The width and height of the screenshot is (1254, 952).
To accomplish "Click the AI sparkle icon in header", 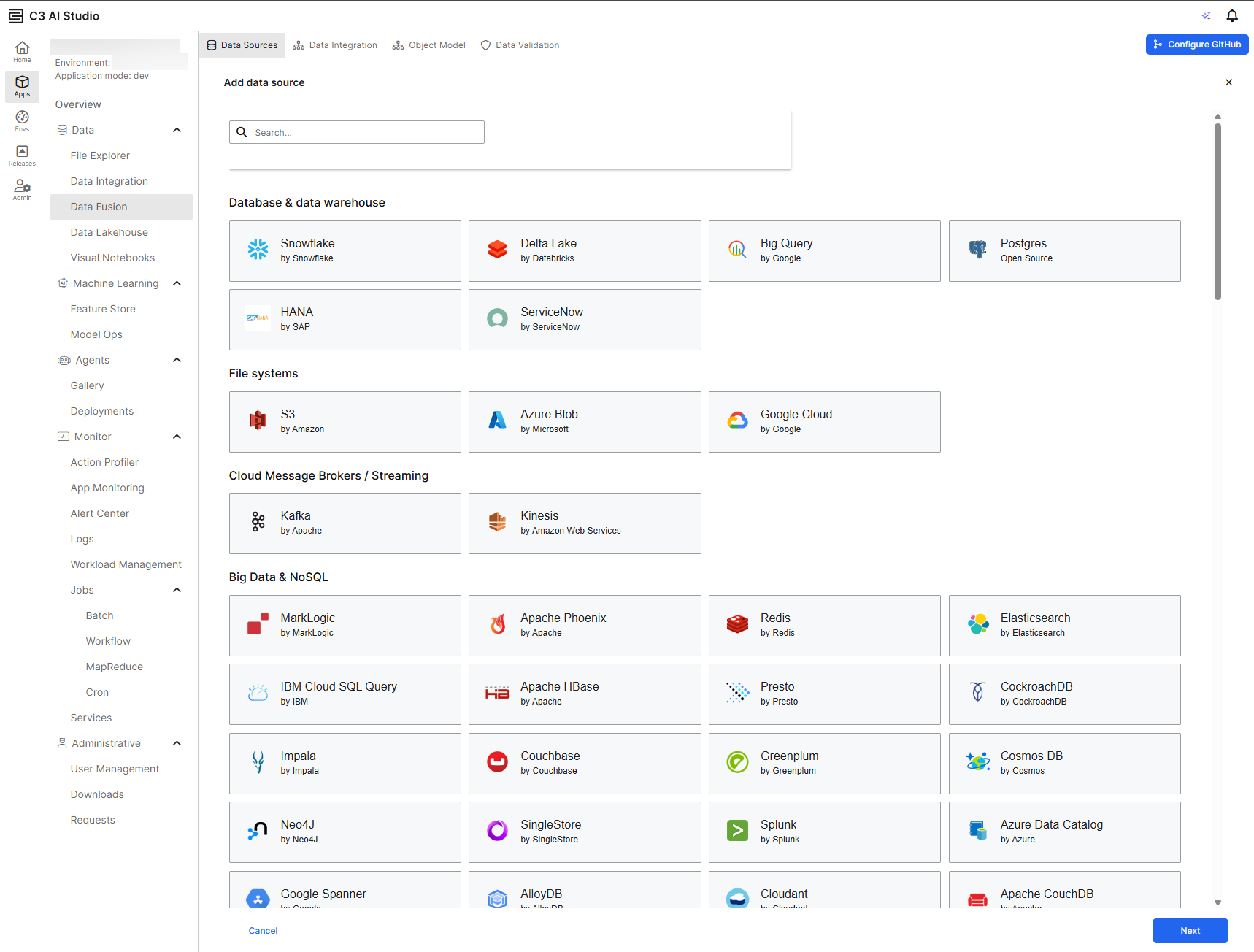I will coord(1206,15).
